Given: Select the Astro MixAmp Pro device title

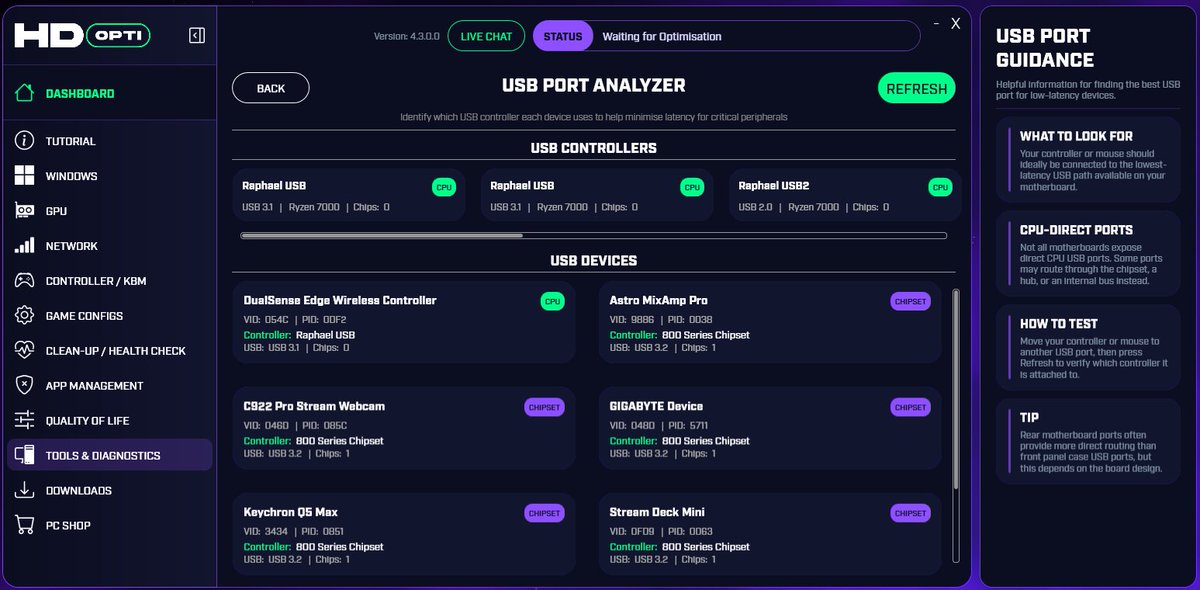Looking at the screenshot, I should [659, 300].
